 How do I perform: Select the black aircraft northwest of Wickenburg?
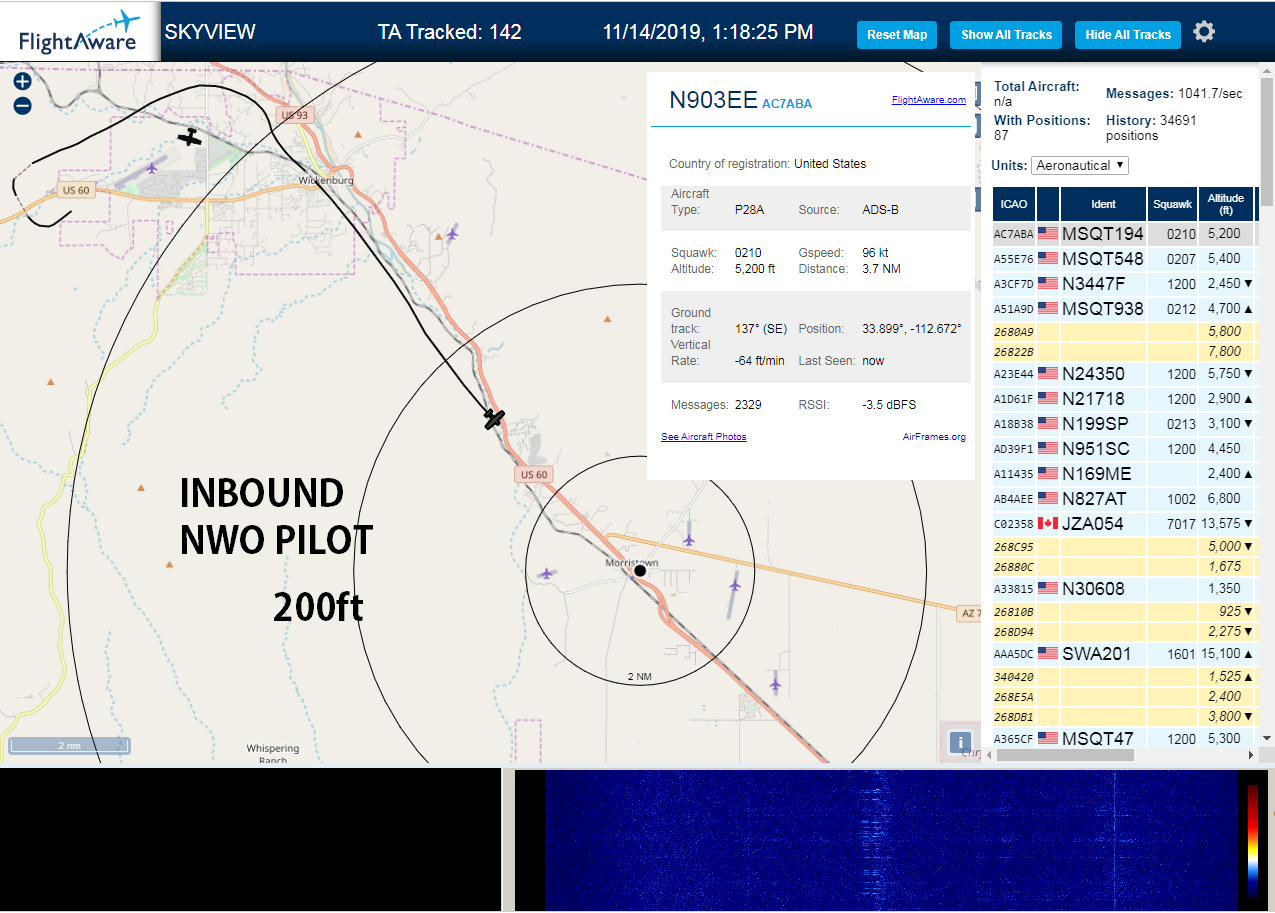[190, 137]
